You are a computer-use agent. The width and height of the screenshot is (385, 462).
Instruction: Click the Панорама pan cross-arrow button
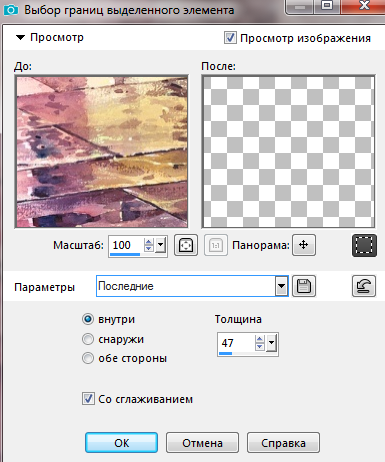(x=304, y=245)
